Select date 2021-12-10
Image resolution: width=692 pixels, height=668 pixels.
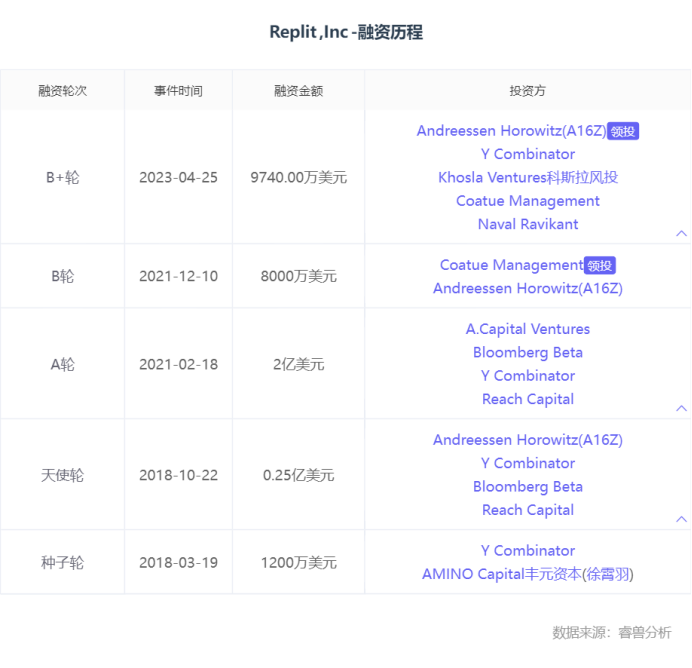[x=178, y=276]
